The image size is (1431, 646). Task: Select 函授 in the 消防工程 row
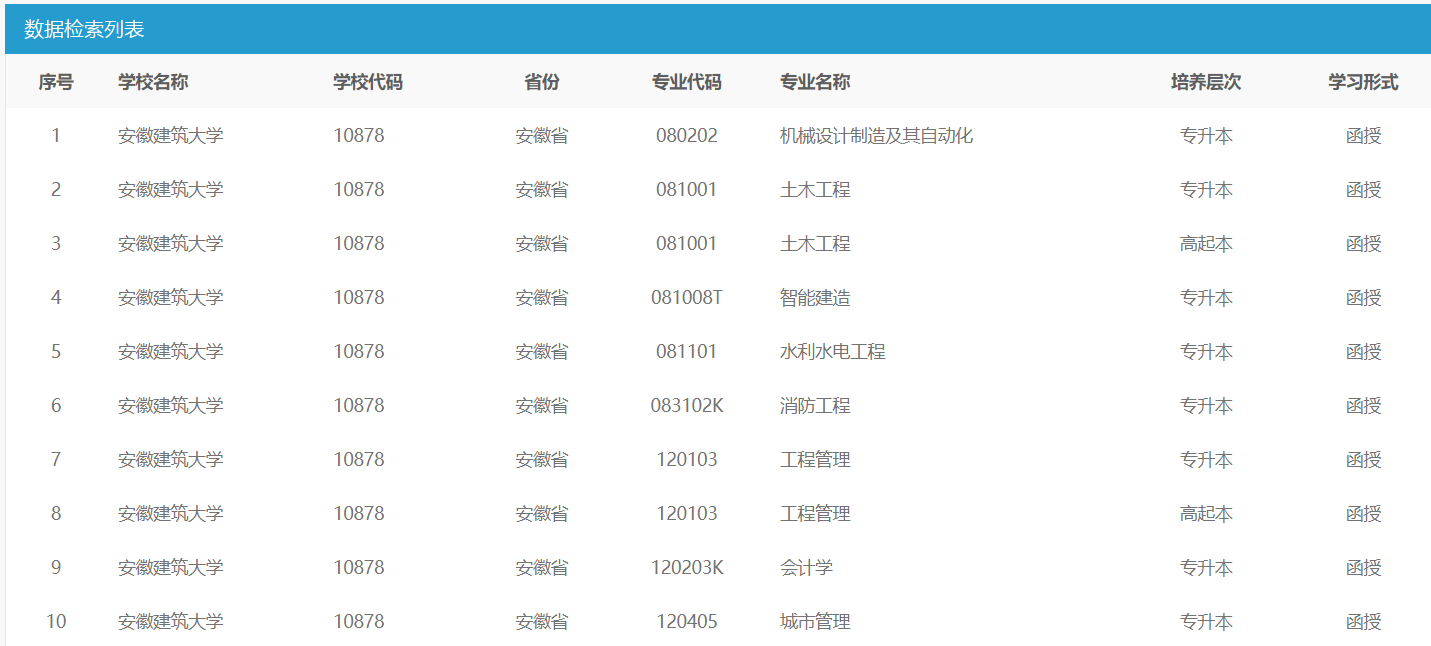coord(1363,405)
